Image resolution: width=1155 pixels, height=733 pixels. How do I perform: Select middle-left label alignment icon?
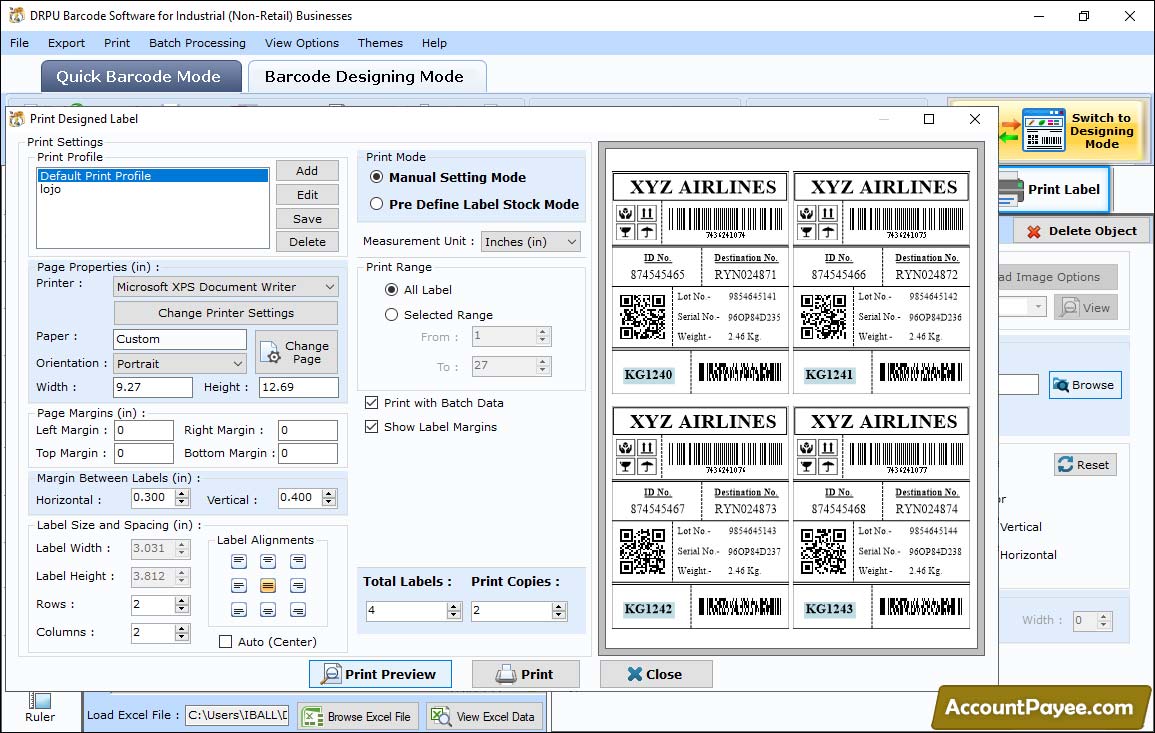(239, 586)
